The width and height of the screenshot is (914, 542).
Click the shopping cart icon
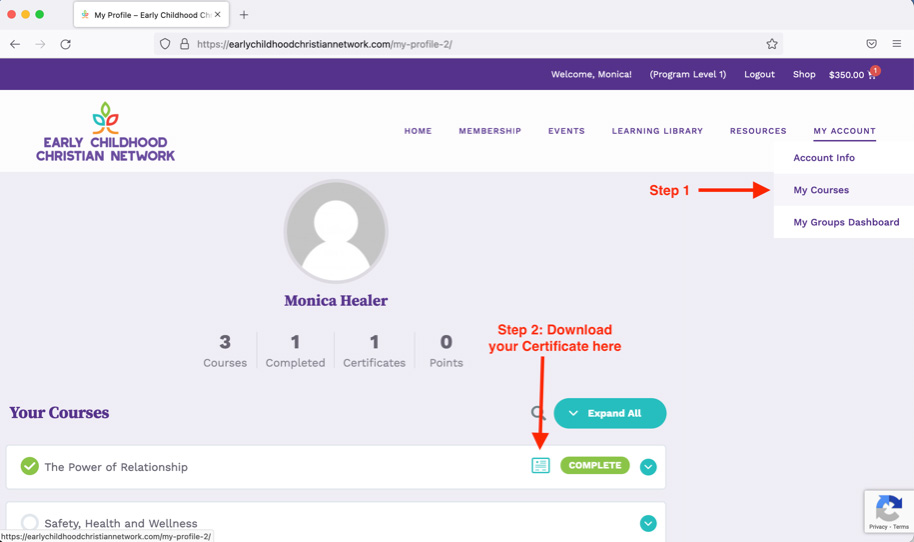pos(871,75)
